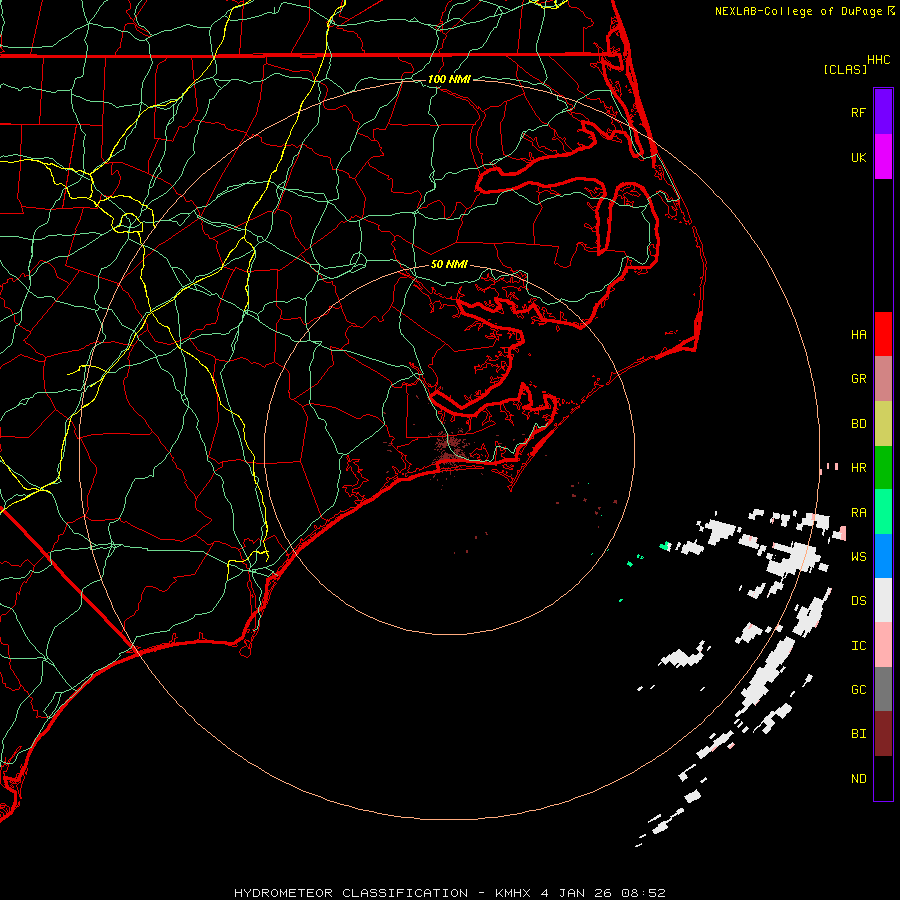Click the WS blue legend swatch
Screen dimensions: 900x900
click(883, 556)
